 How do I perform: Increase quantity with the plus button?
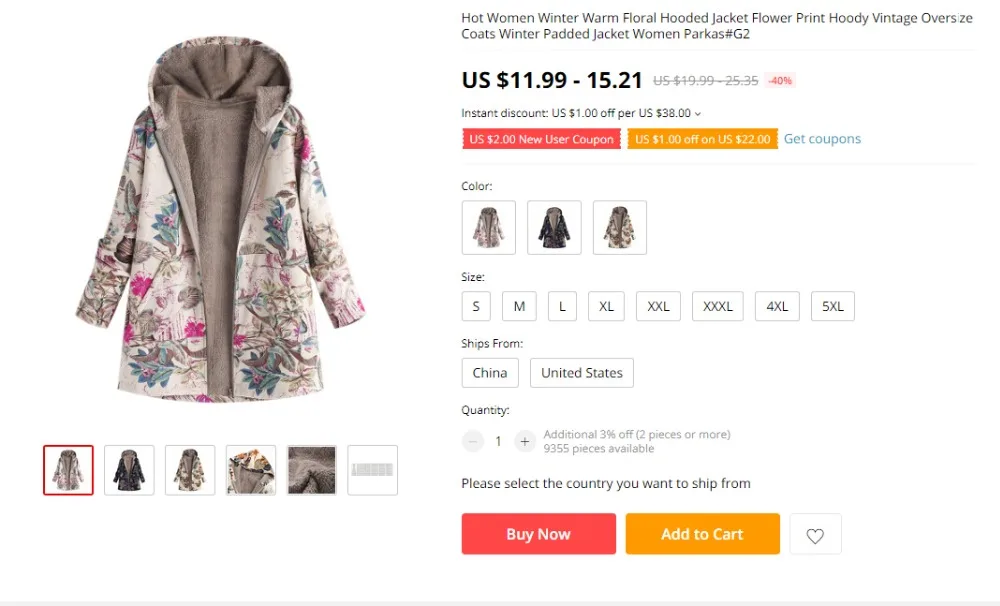[524, 441]
